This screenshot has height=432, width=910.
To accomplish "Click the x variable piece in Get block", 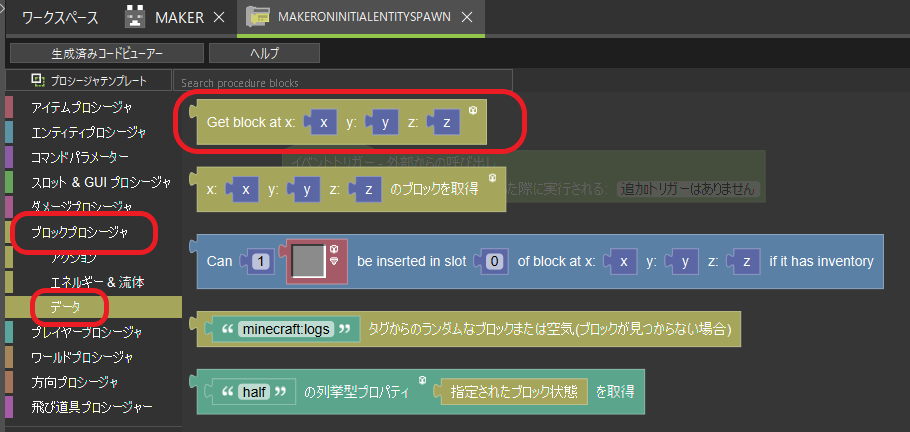I will pos(322,122).
